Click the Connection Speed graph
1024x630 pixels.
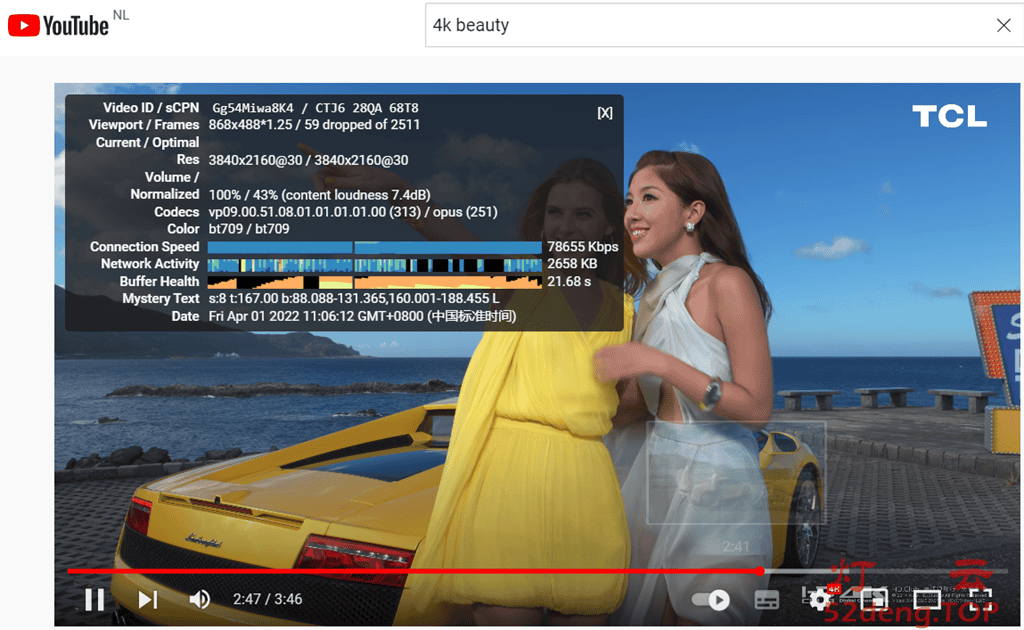[x=375, y=247]
